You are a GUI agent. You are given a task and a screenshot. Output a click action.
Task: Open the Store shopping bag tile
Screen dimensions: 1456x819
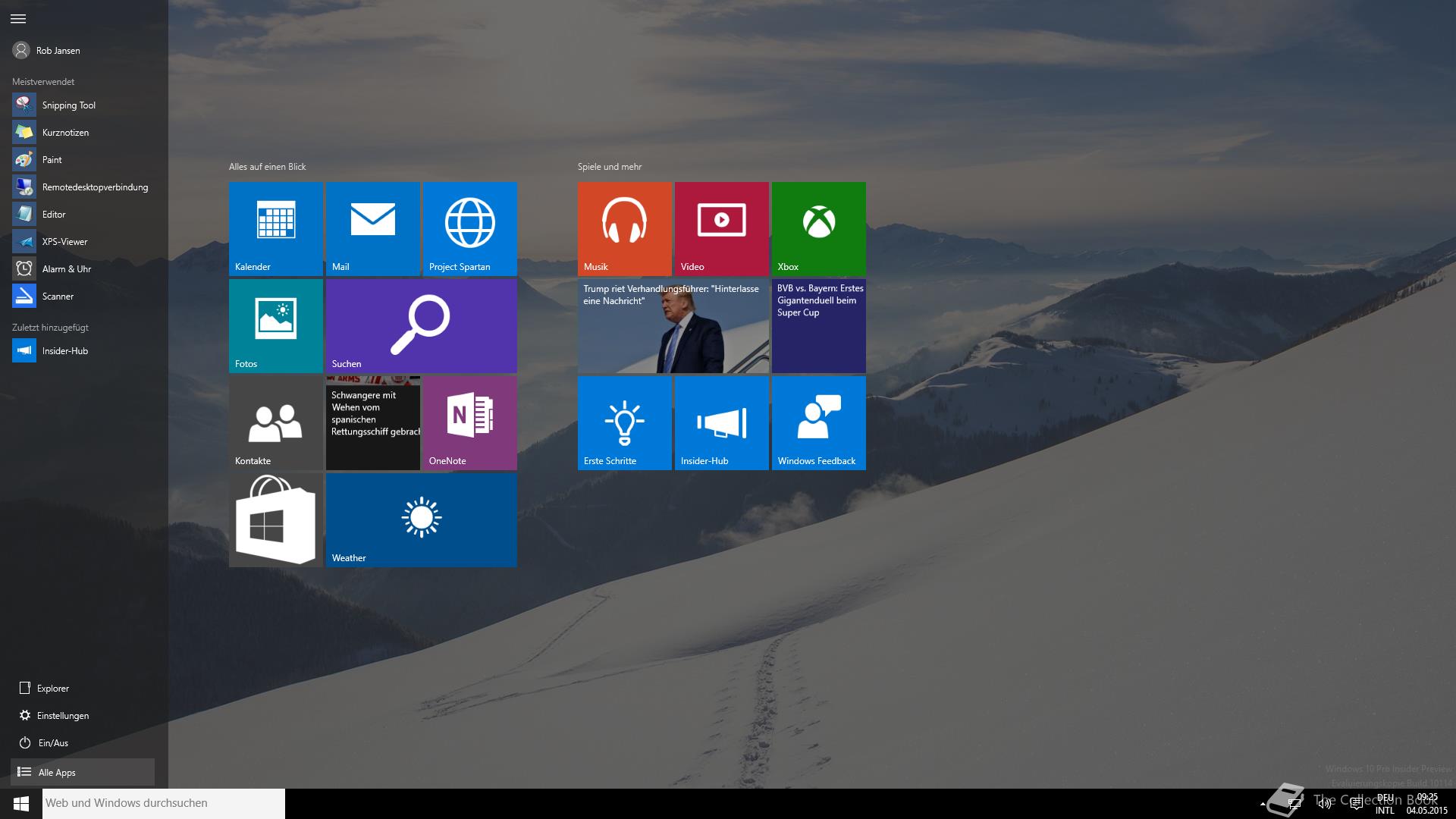coord(275,519)
